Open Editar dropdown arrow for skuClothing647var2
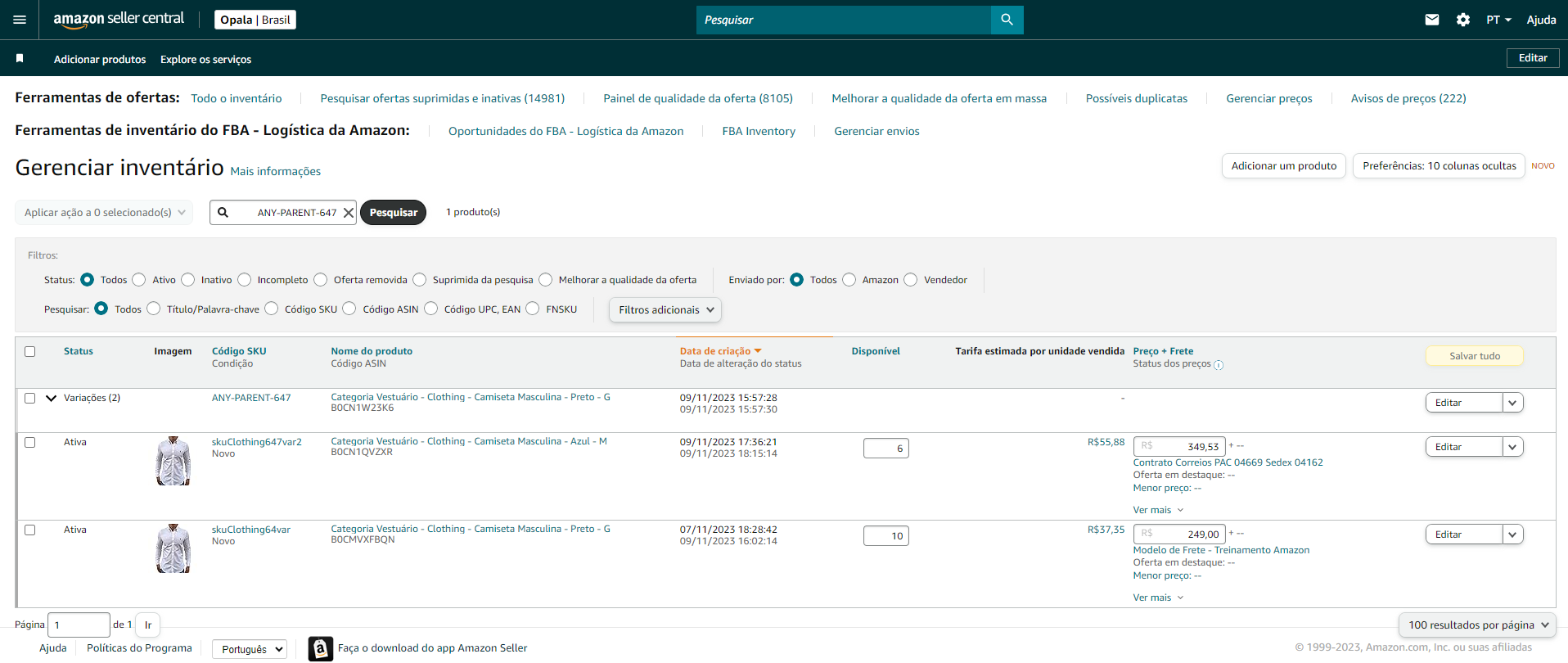The height and width of the screenshot is (663, 1568). pos(1512,447)
